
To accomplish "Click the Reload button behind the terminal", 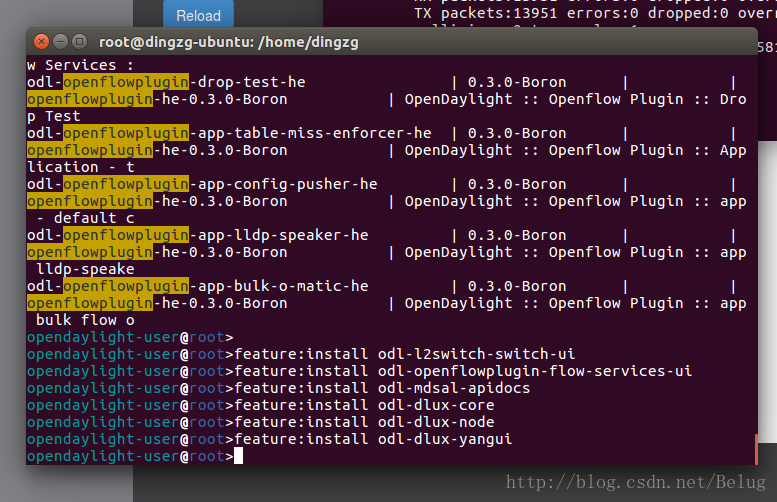I will click(x=198, y=15).
